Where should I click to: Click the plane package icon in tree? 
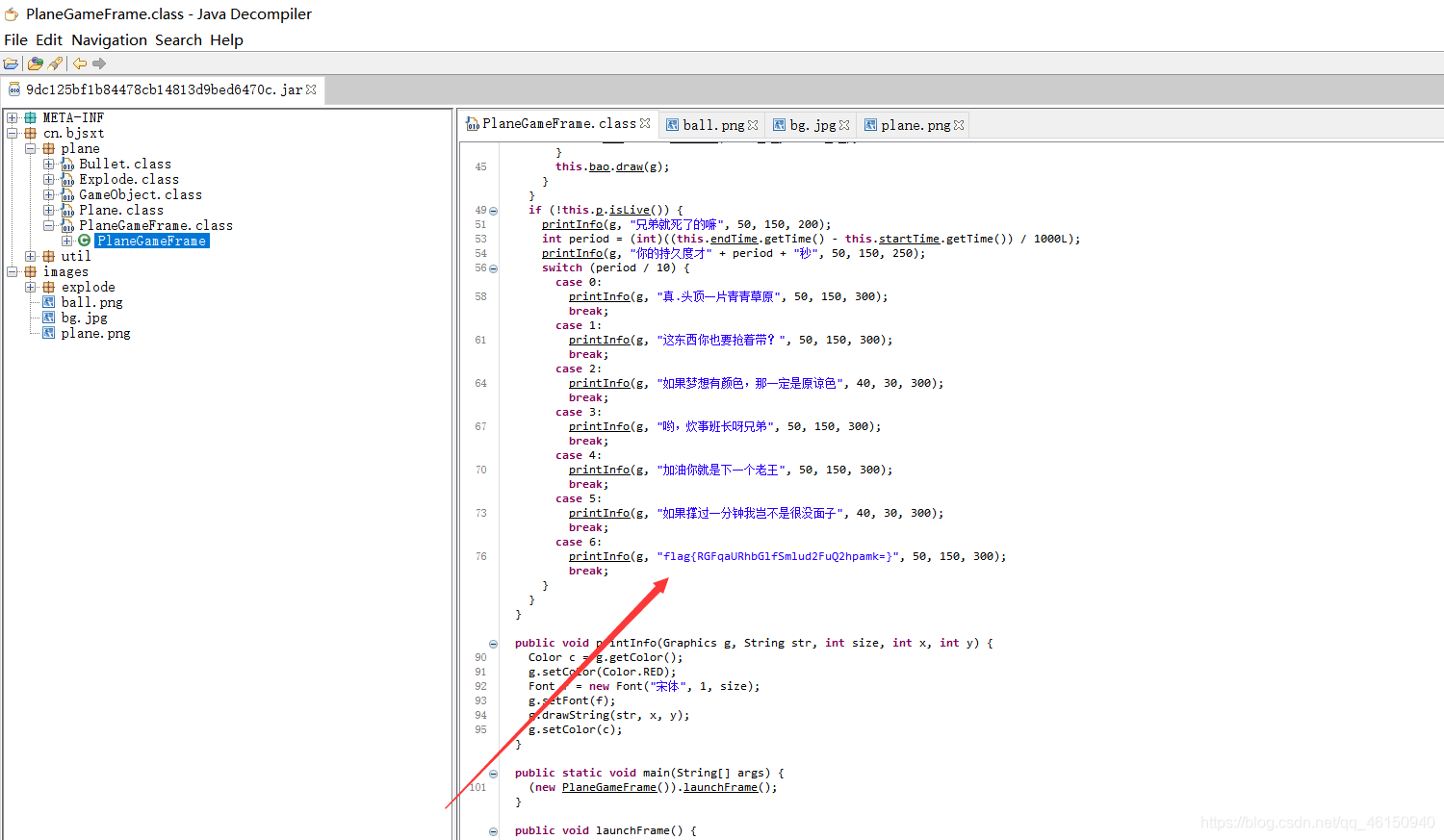click(49, 148)
